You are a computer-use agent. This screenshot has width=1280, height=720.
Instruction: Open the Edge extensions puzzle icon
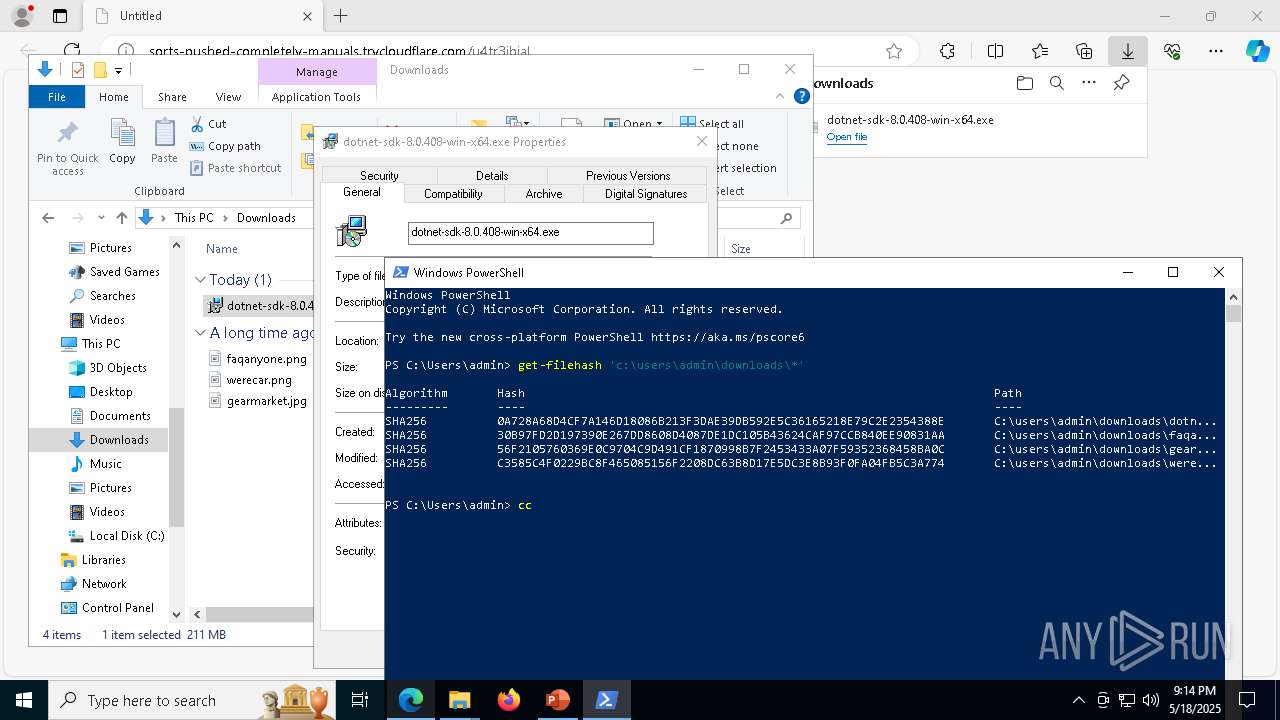pyautogui.click(x=947, y=51)
